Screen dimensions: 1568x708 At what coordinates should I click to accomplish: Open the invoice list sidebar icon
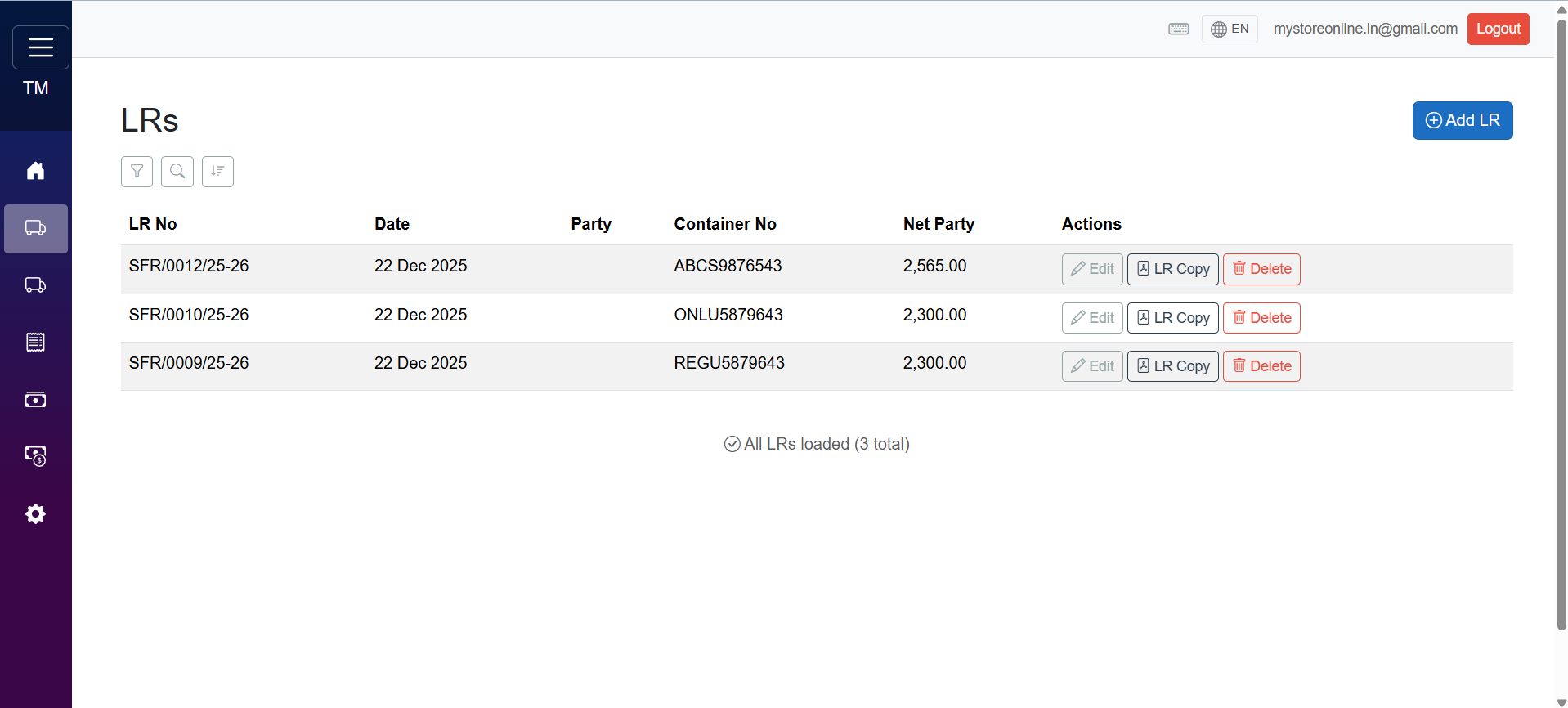pyautogui.click(x=35, y=343)
